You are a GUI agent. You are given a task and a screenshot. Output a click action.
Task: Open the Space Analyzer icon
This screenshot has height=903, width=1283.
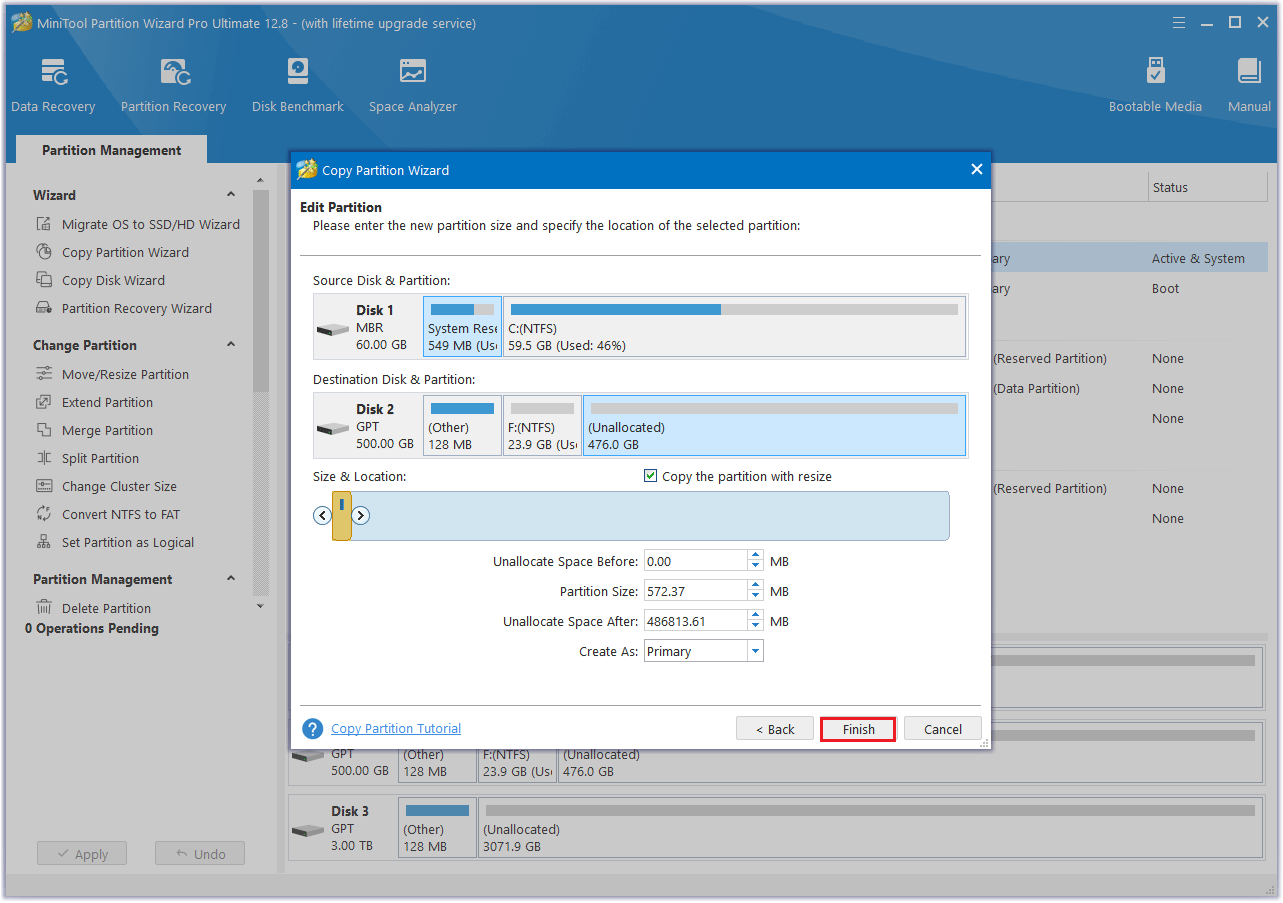click(412, 72)
